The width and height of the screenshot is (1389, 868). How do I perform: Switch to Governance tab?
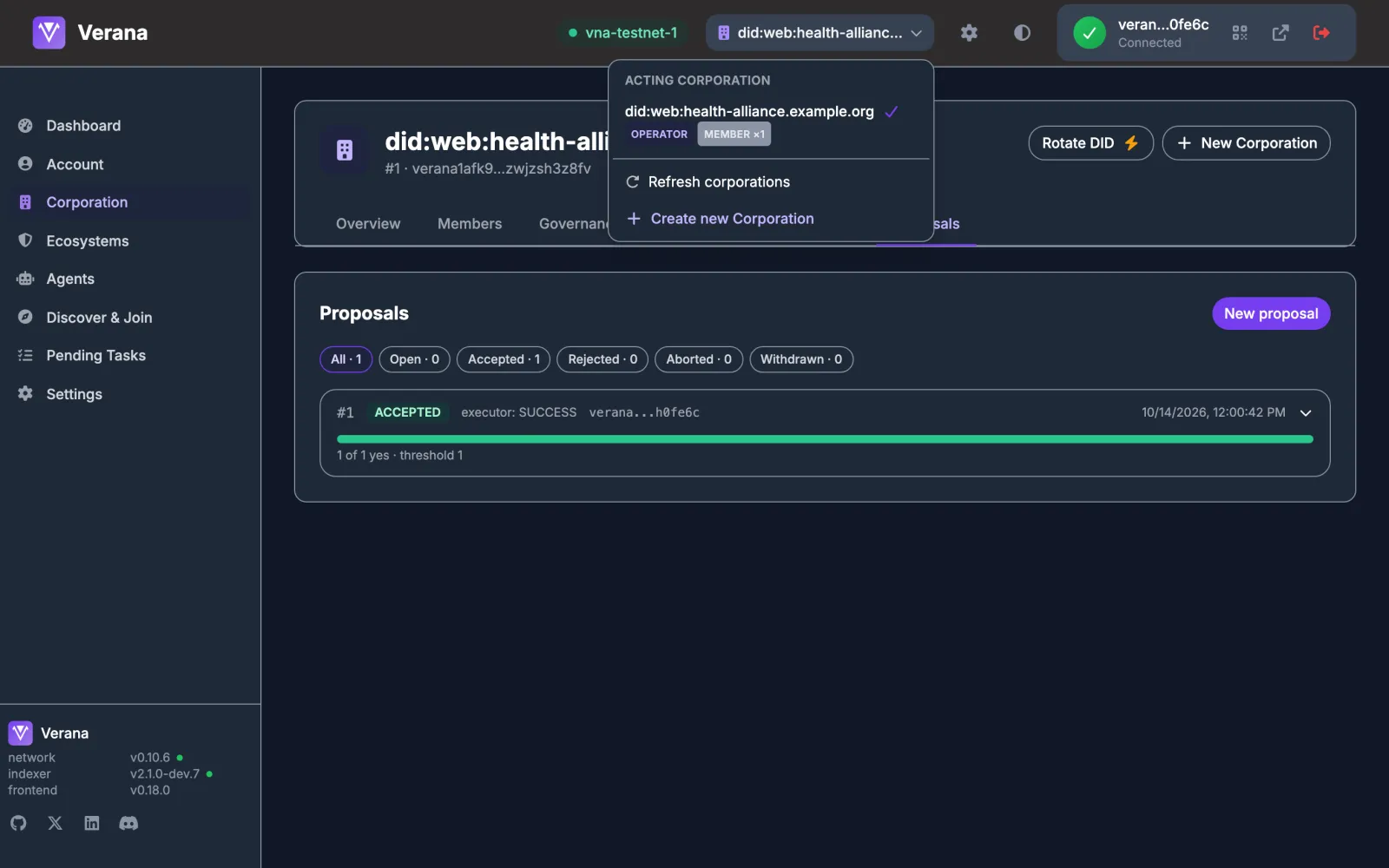pyautogui.click(x=573, y=224)
